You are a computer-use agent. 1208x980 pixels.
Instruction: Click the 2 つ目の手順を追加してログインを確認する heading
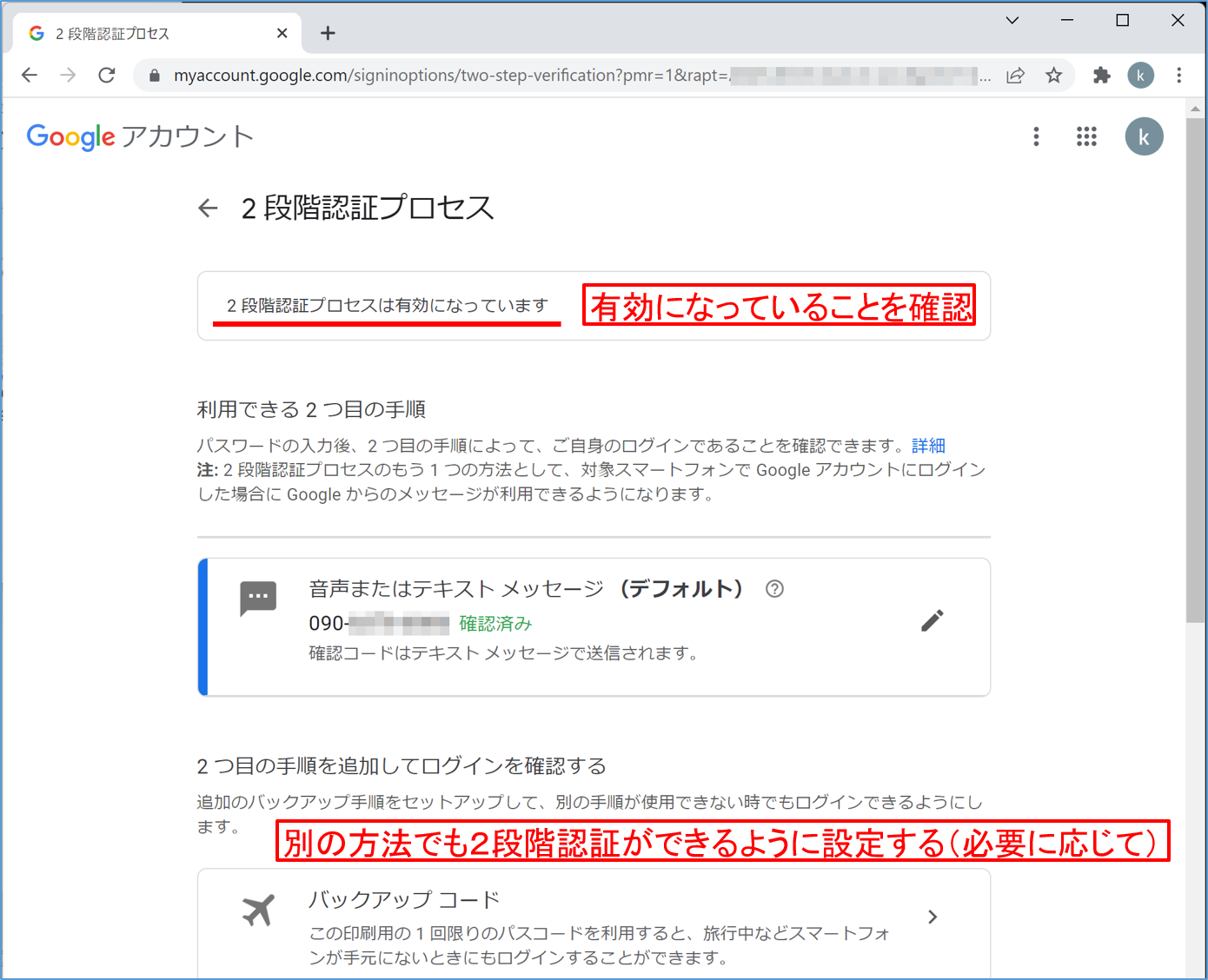(402, 766)
